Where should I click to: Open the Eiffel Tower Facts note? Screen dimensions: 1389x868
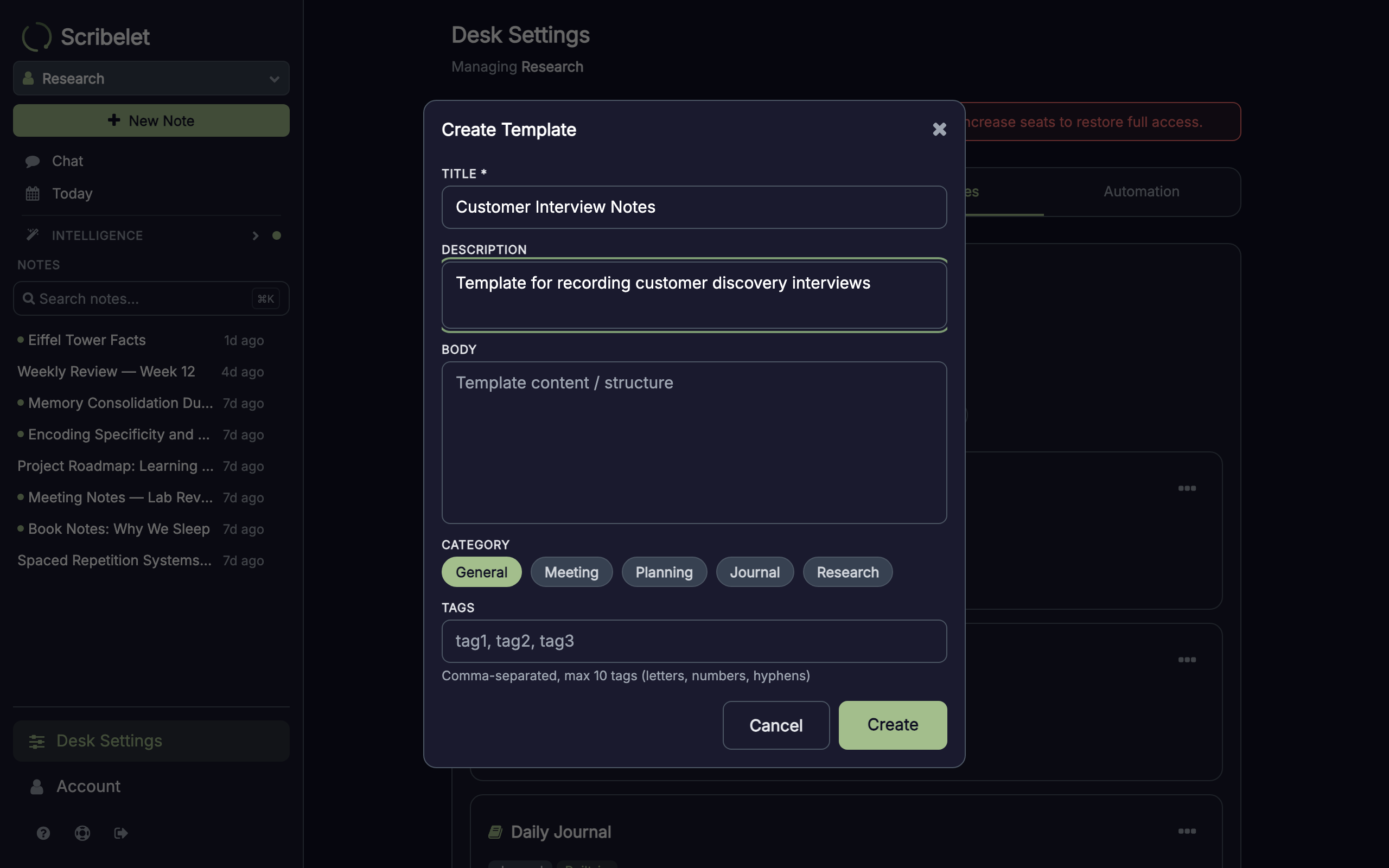point(141,340)
